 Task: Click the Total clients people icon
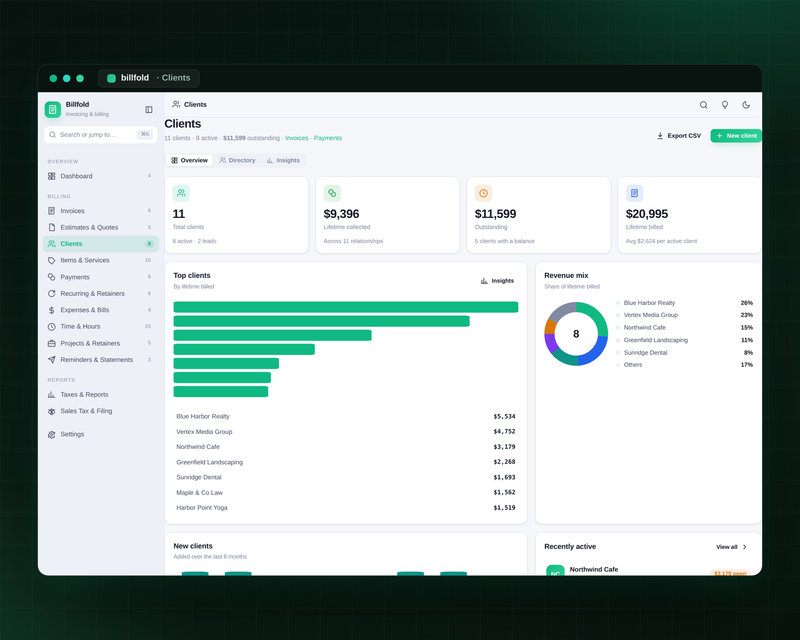point(181,193)
